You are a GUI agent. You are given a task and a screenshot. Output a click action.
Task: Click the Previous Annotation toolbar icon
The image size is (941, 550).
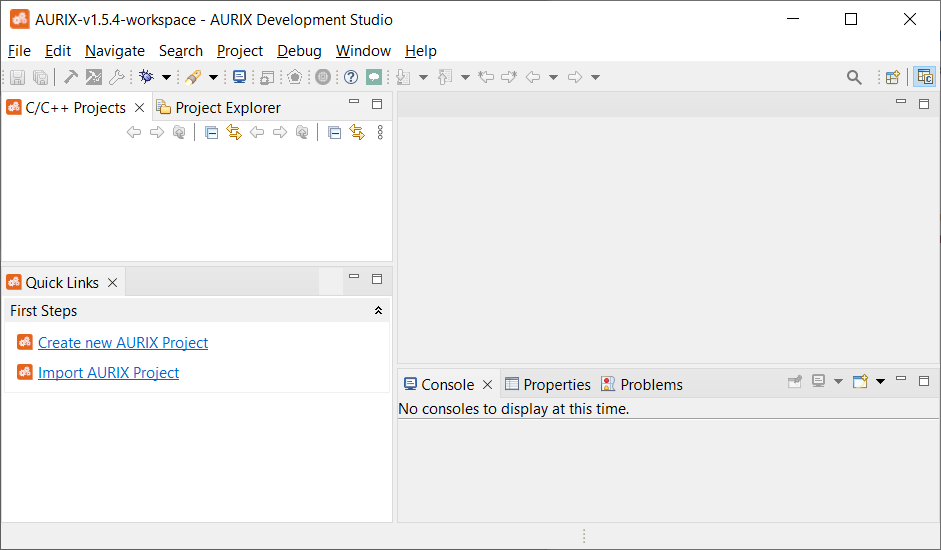pyautogui.click(x=445, y=77)
